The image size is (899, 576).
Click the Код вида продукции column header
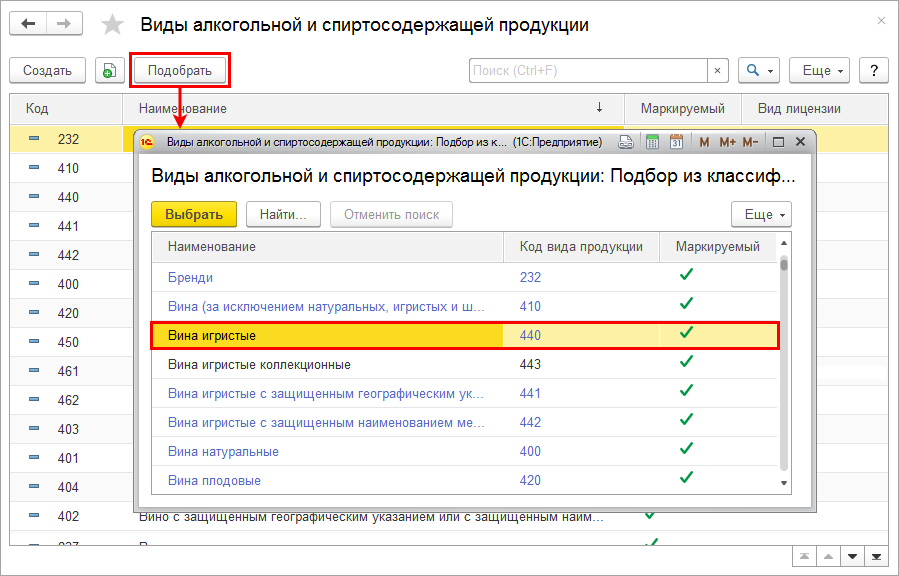click(x=581, y=246)
